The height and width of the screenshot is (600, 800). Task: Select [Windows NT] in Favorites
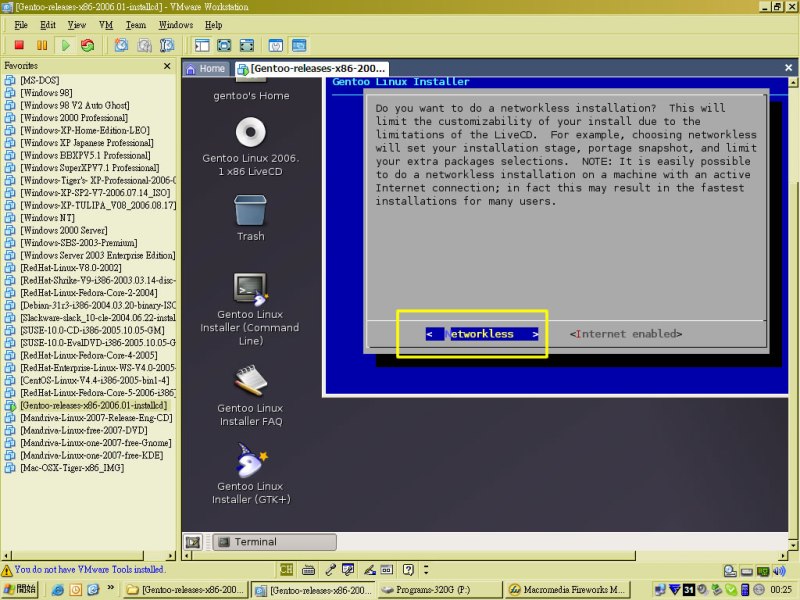(x=47, y=218)
